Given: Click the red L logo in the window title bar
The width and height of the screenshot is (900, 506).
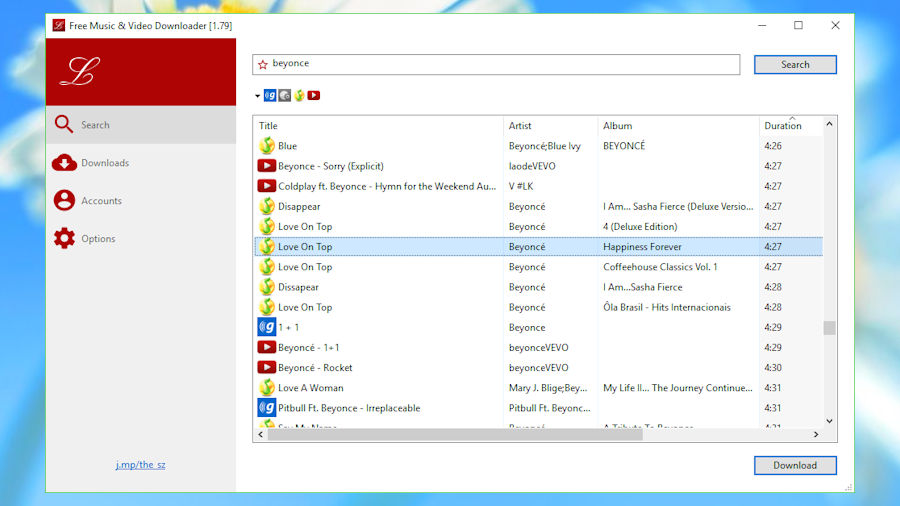Looking at the screenshot, I should click(59, 25).
